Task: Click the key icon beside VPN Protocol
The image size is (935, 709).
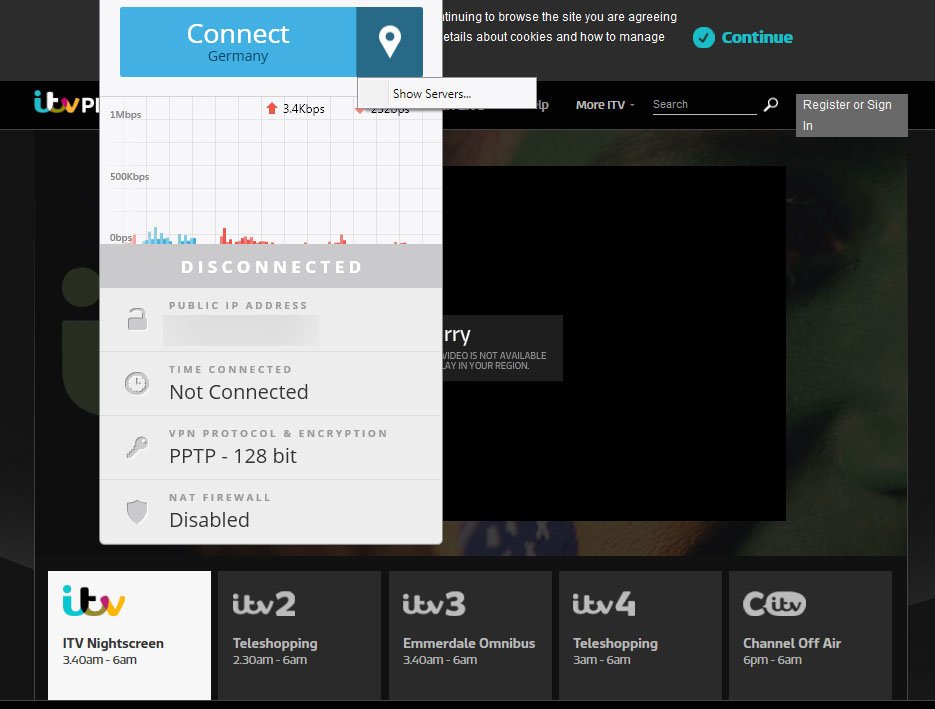Action: click(137, 447)
